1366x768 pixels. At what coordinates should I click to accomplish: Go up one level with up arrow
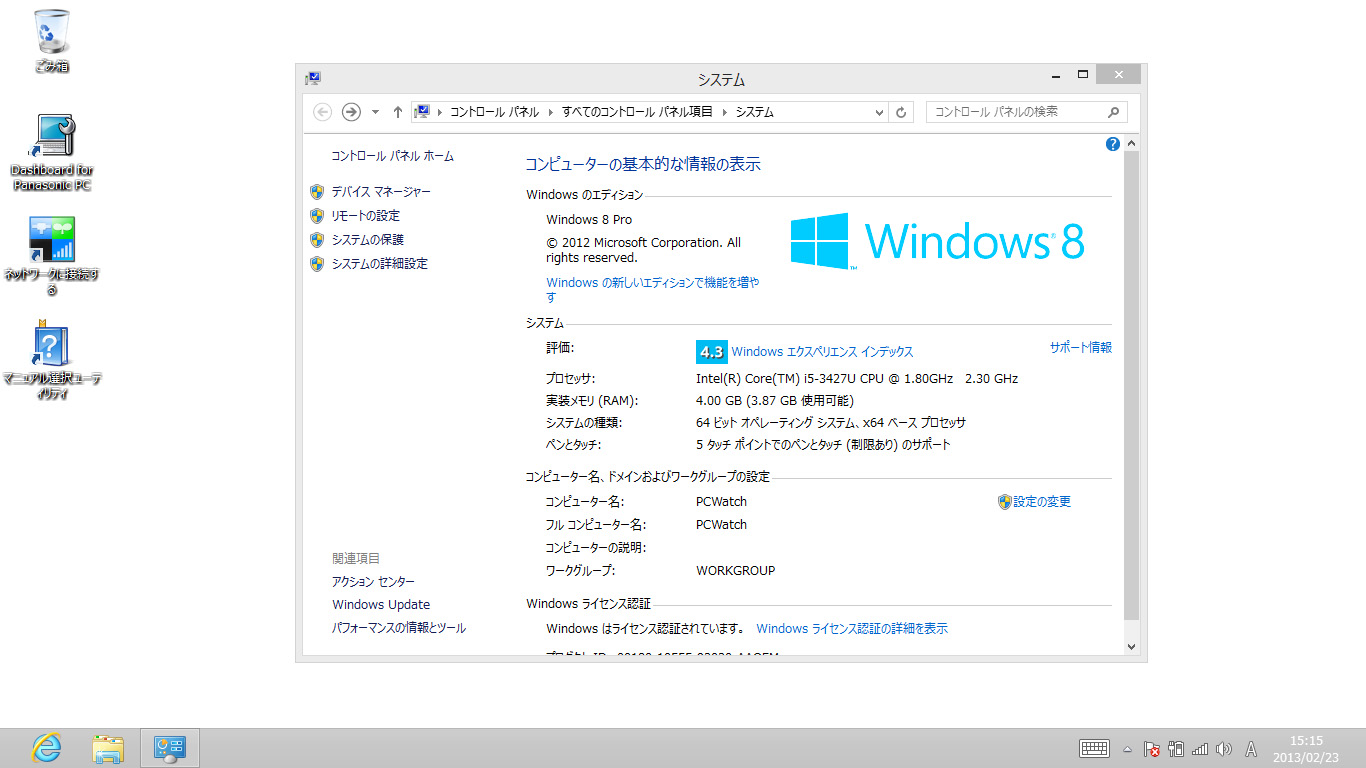(398, 112)
